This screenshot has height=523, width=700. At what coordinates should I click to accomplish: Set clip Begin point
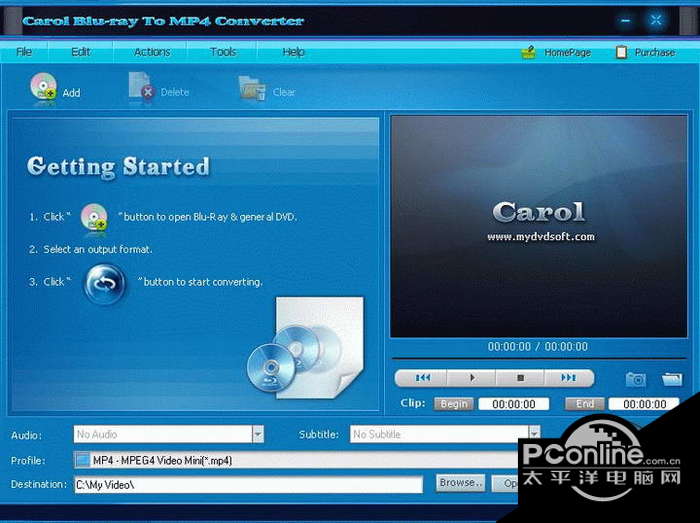click(454, 404)
